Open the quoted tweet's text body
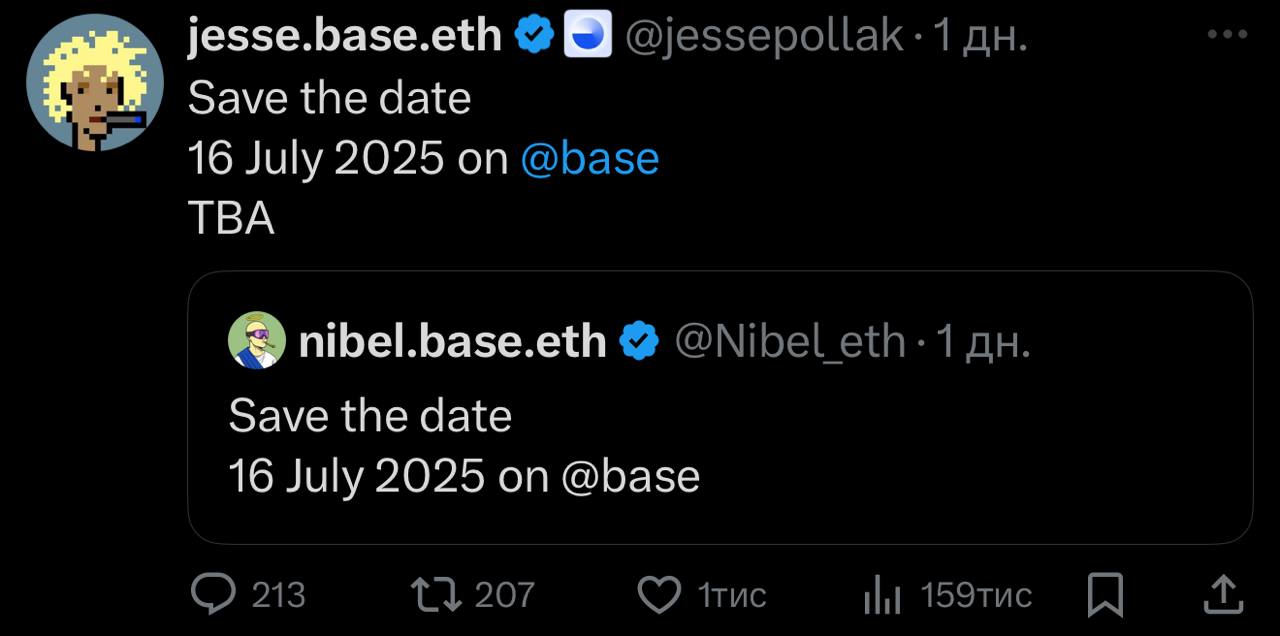Viewport: 1280px width, 636px height. tap(464, 446)
